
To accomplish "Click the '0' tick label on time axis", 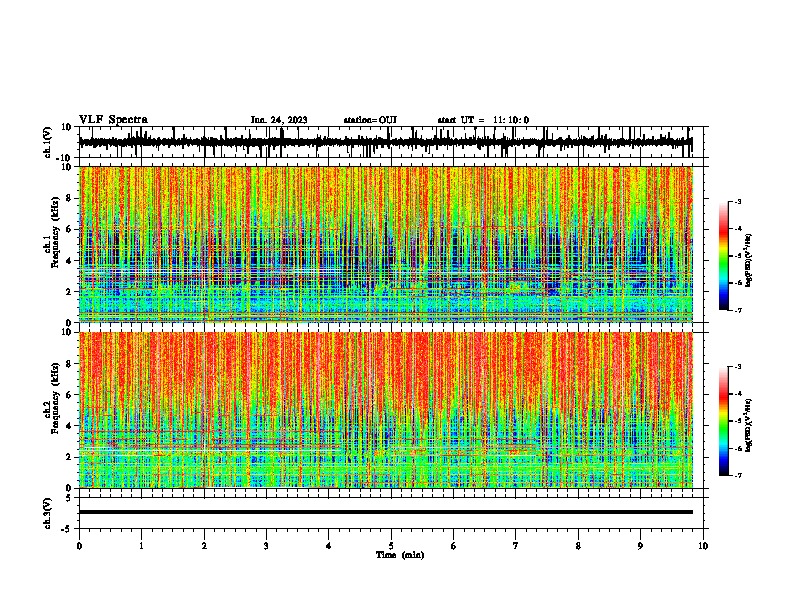I will 79,546.
